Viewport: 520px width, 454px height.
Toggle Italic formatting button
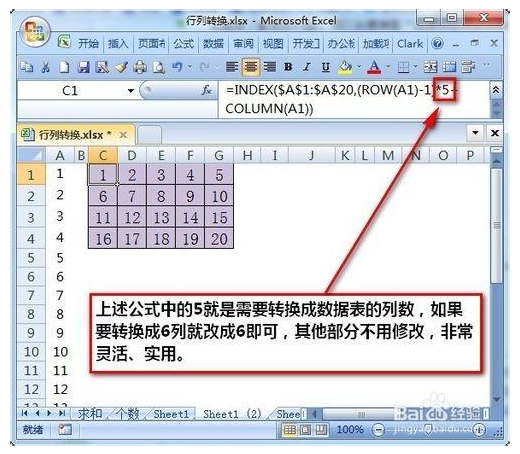click(x=307, y=67)
